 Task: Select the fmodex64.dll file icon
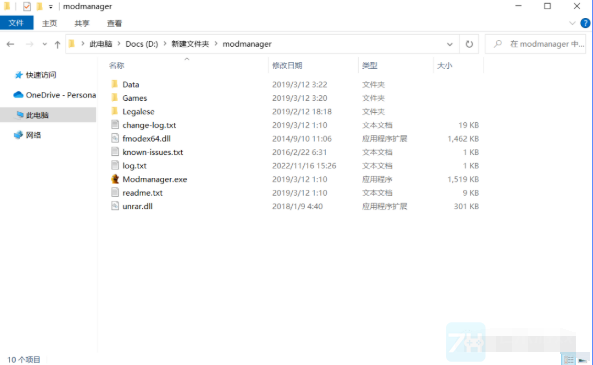(x=115, y=138)
